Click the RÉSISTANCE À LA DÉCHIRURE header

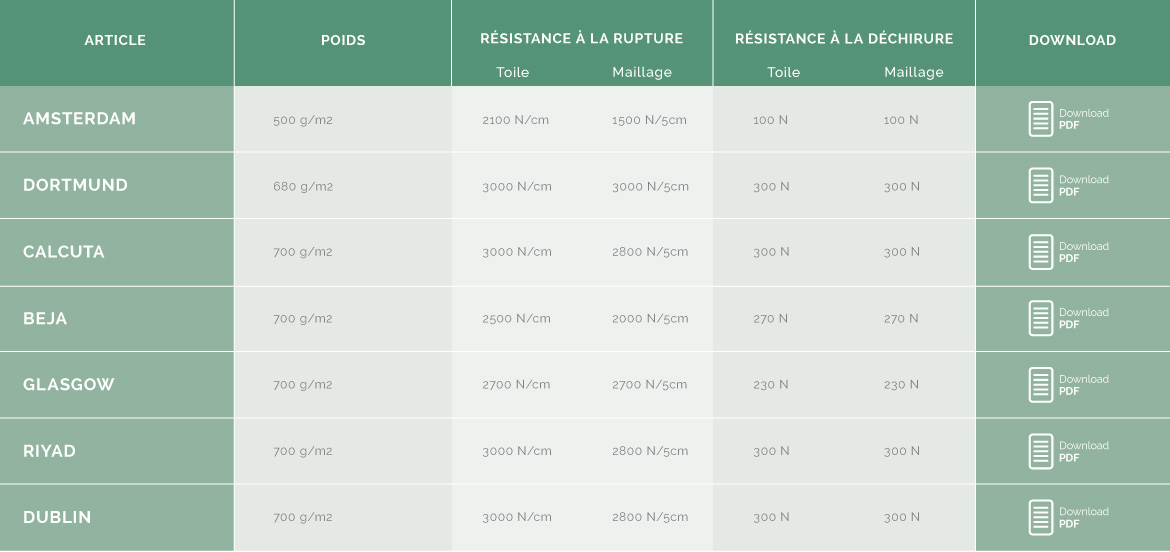[844, 38]
